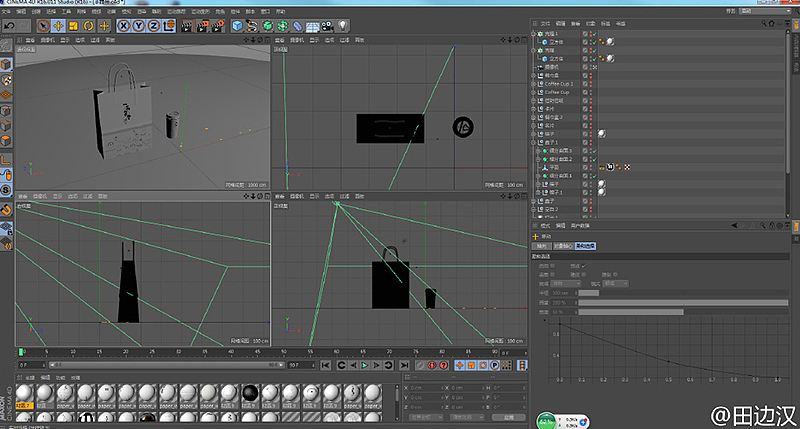This screenshot has width=800, height=429.
Task: Add a Camera object from toolbar
Action: pos(328,26)
